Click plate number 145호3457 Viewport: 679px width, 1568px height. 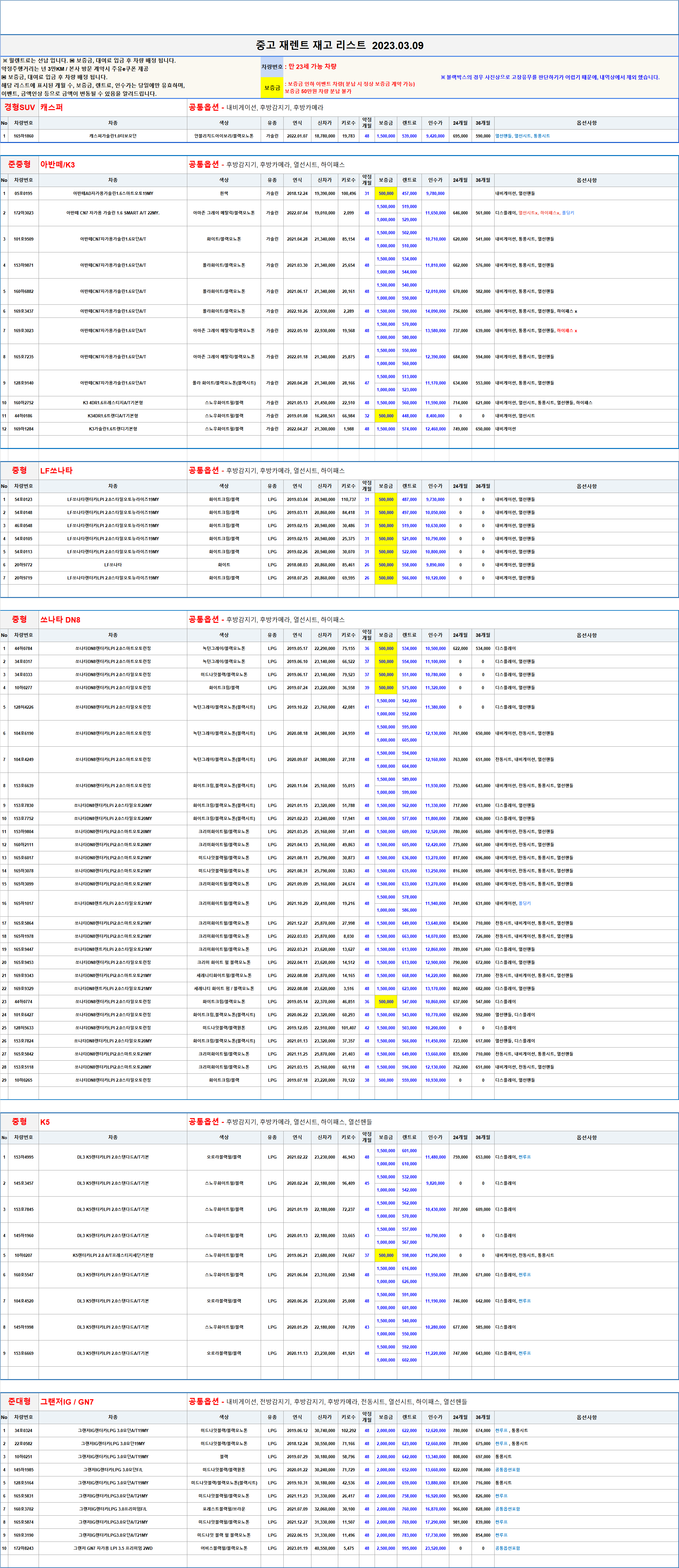coord(24,1183)
